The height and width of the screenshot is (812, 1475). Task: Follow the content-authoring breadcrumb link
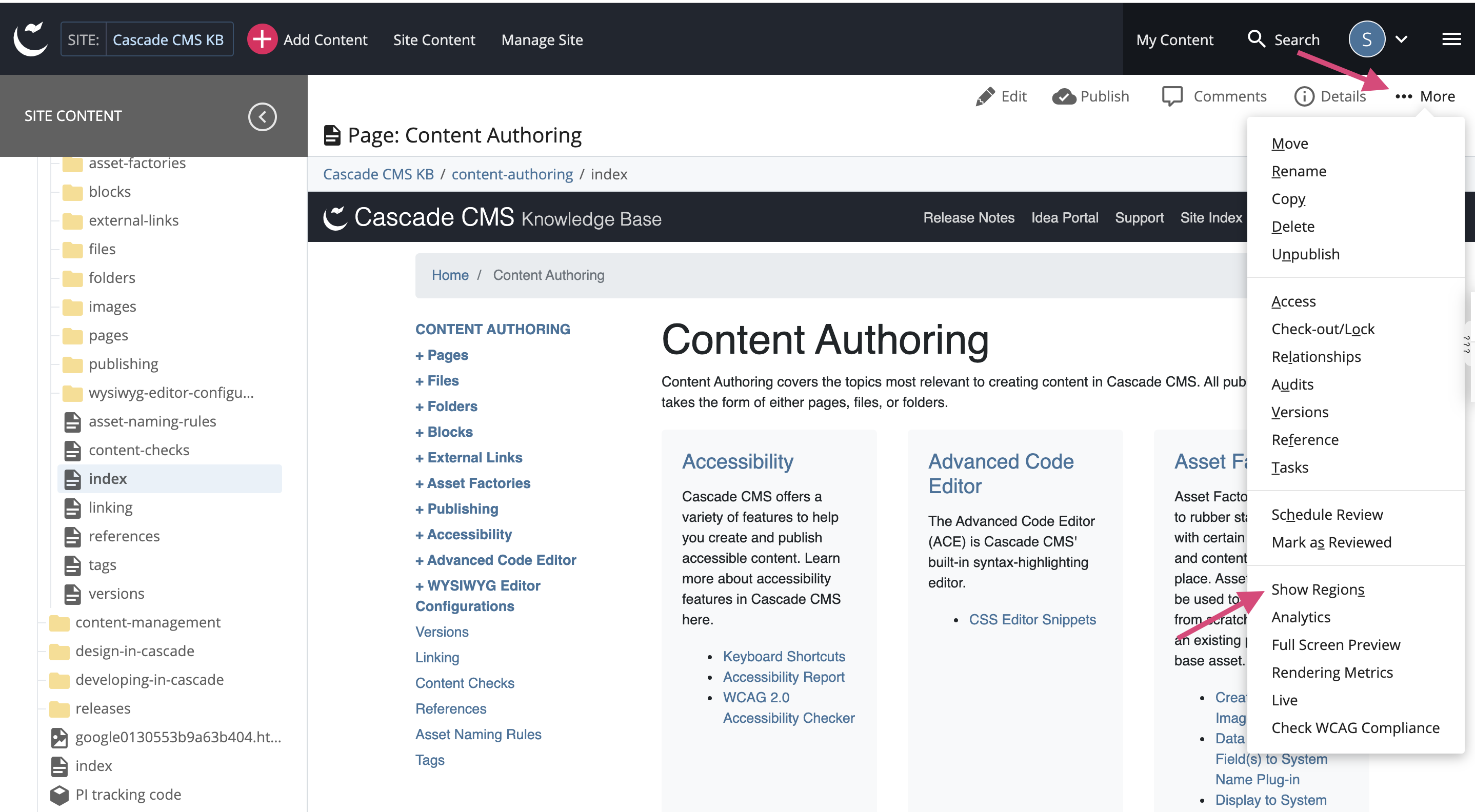point(512,173)
